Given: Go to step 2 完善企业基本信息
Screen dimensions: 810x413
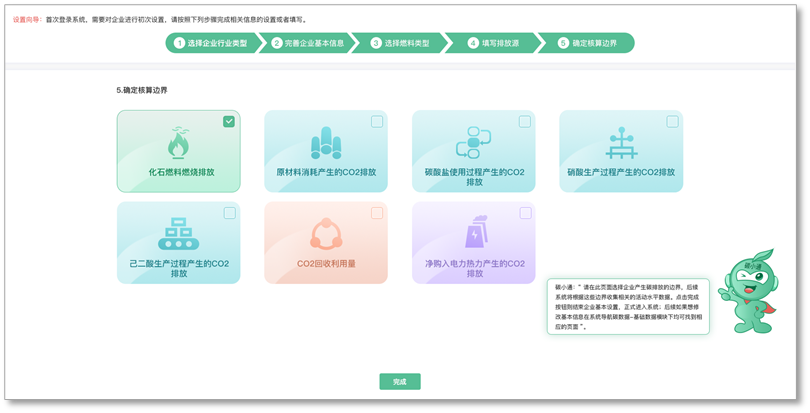Looking at the screenshot, I should (x=308, y=43).
